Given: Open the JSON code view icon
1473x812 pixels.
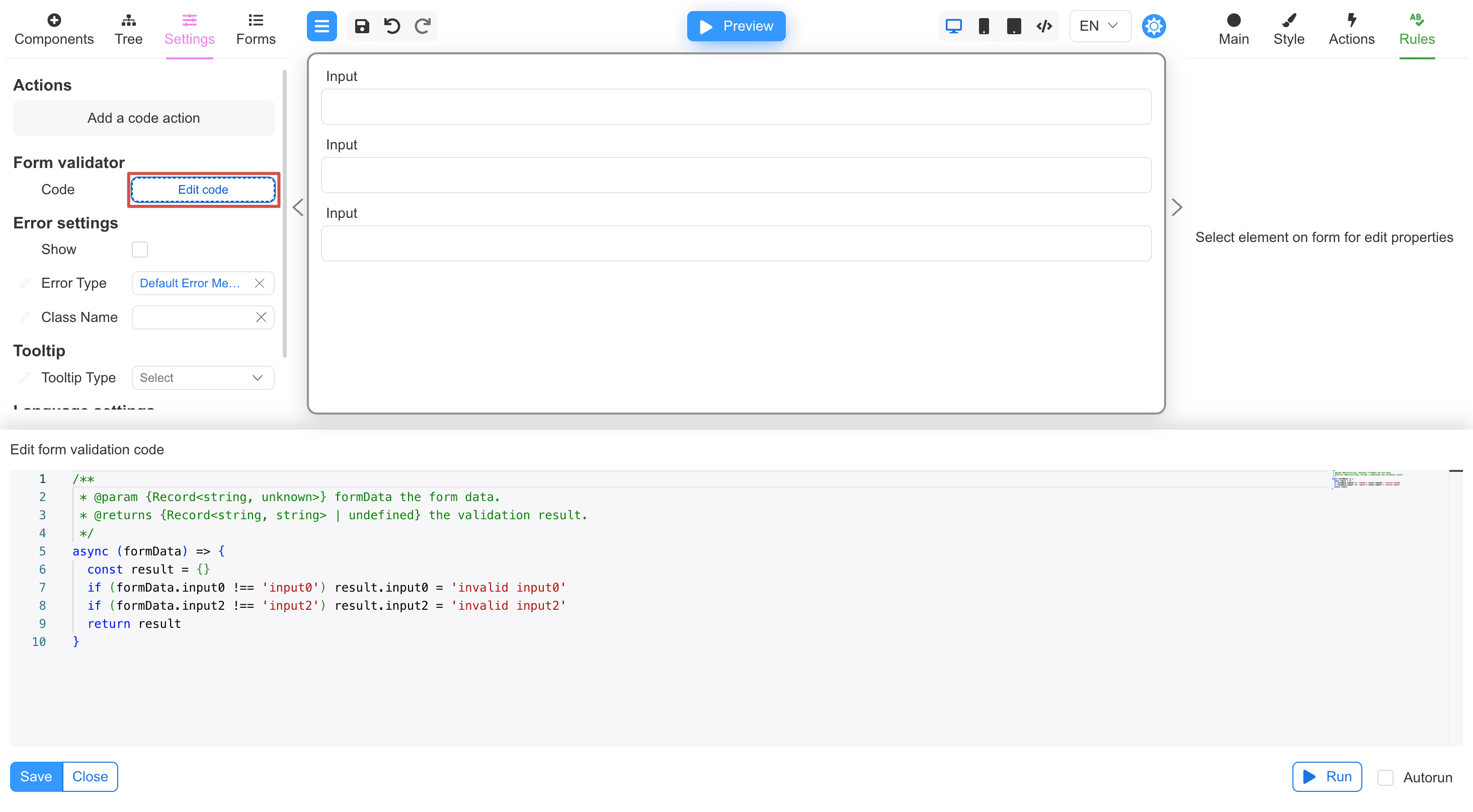Looking at the screenshot, I should pos(1044,26).
